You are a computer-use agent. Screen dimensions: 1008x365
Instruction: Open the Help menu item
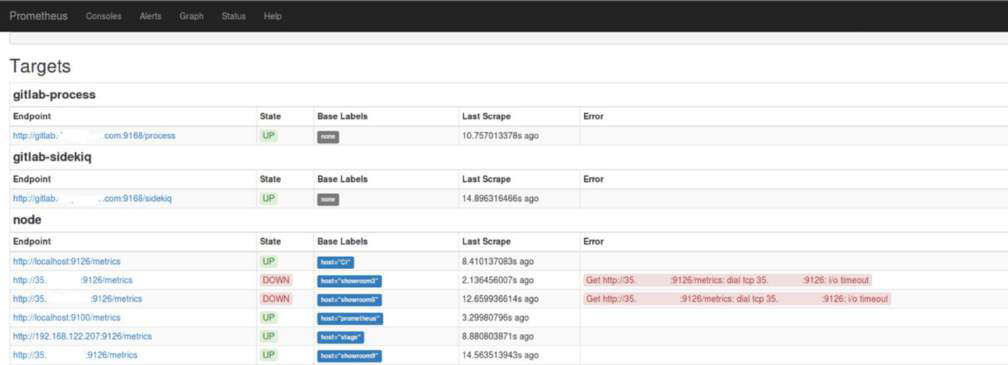tap(273, 16)
